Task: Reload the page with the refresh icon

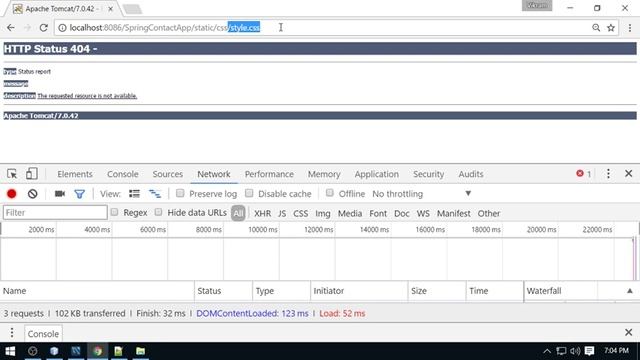Action: 43,28
